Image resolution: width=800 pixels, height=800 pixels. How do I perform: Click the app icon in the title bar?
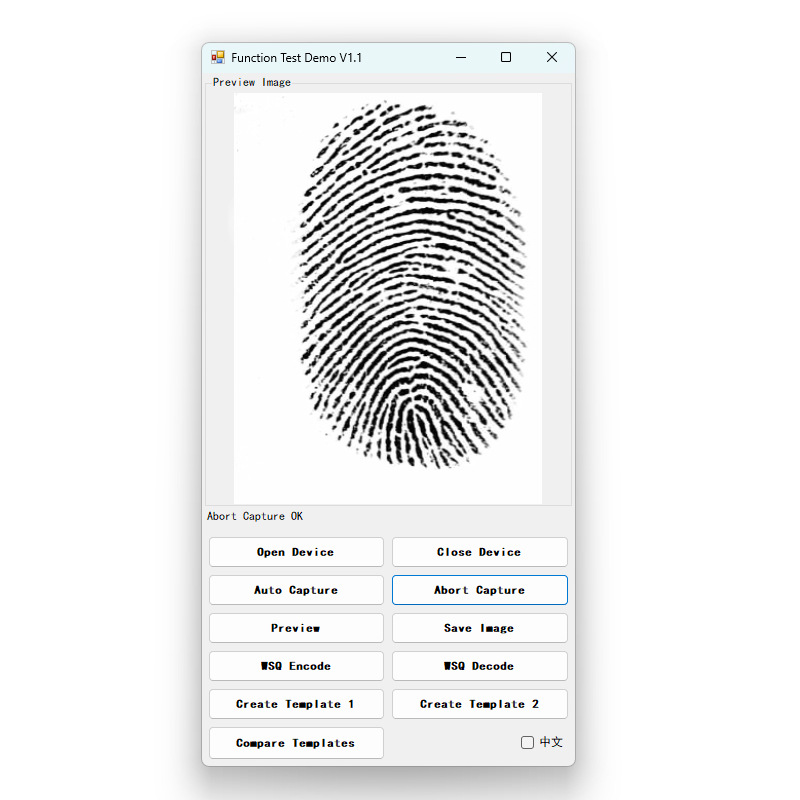tap(218, 57)
